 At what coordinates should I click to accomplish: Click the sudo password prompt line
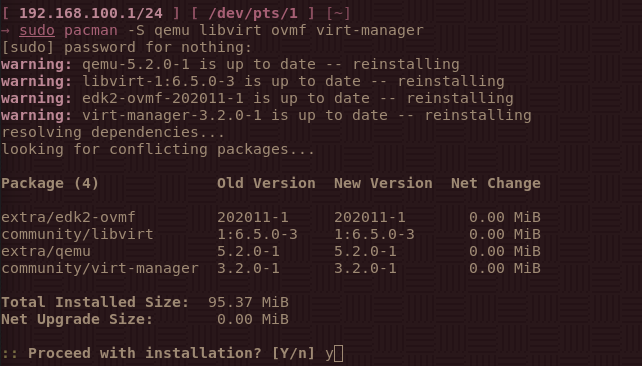click(x=127, y=47)
